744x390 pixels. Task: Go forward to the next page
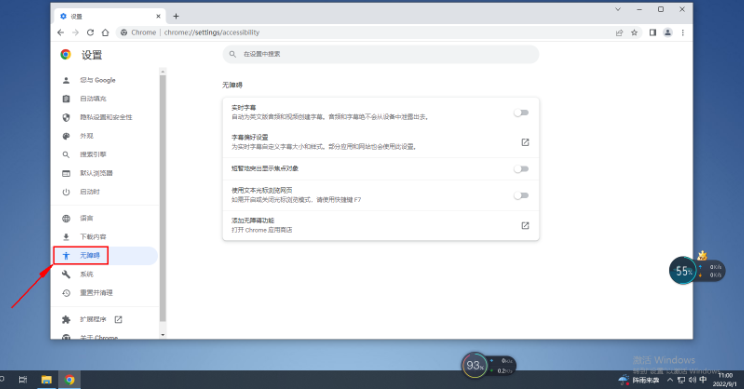pyautogui.click(x=75, y=32)
